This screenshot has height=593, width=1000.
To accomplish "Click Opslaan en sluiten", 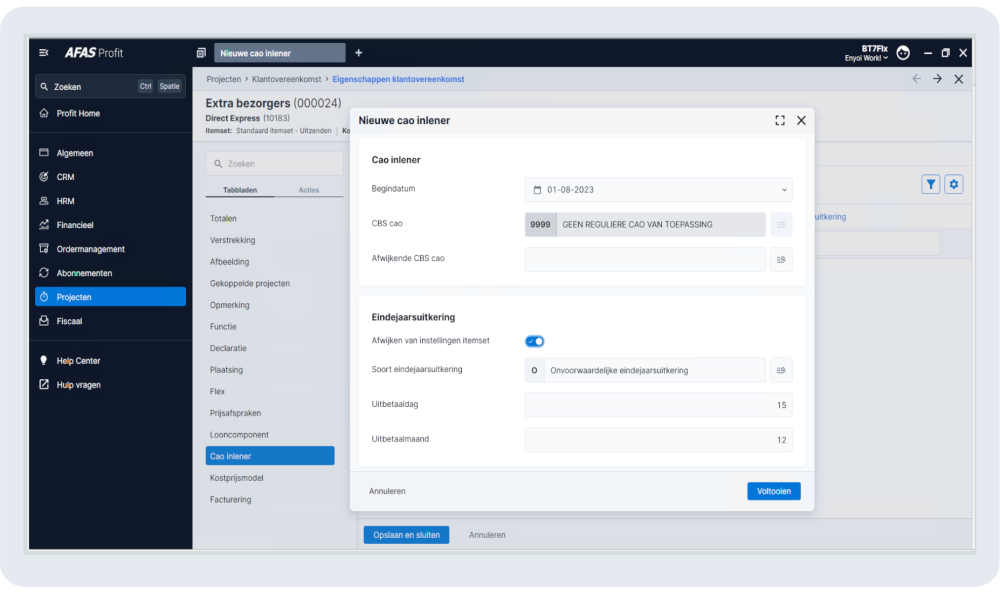I will 406,535.
